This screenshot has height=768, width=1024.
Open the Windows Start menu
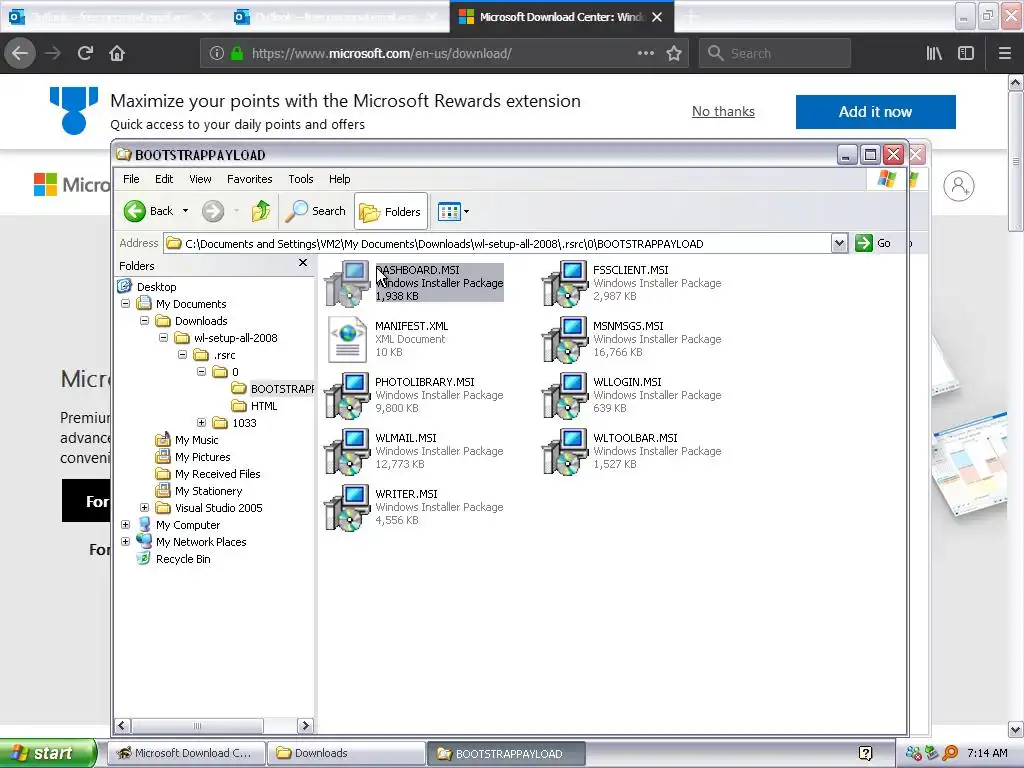[48, 753]
